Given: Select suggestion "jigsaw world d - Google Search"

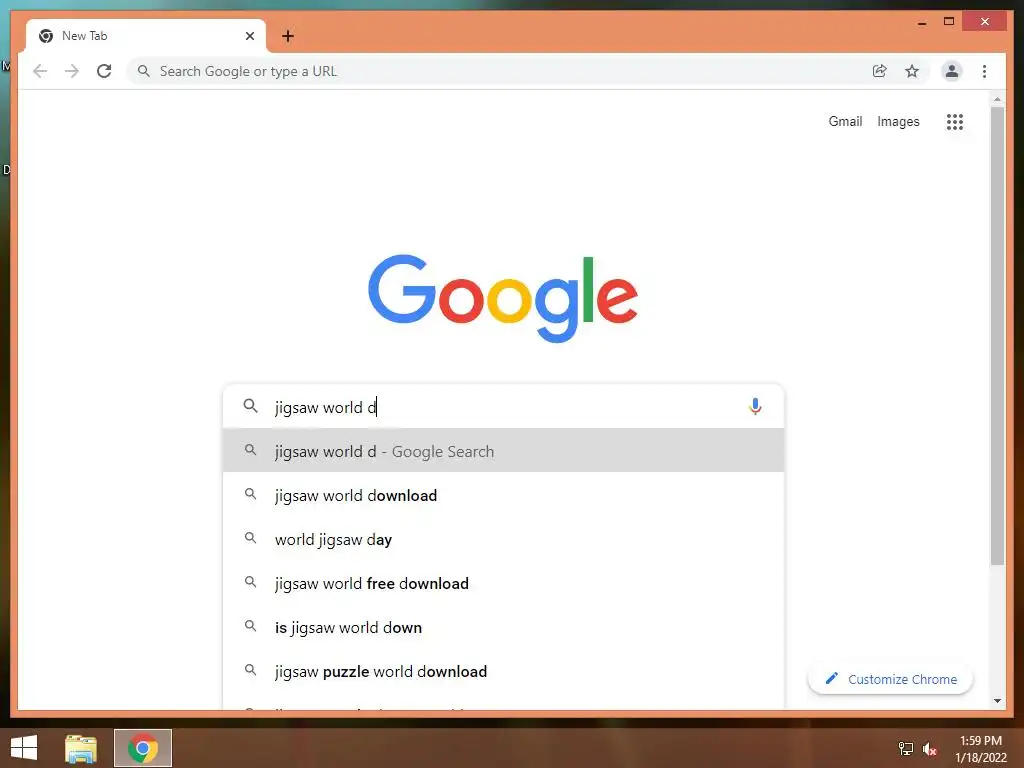Looking at the screenshot, I should point(504,451).
